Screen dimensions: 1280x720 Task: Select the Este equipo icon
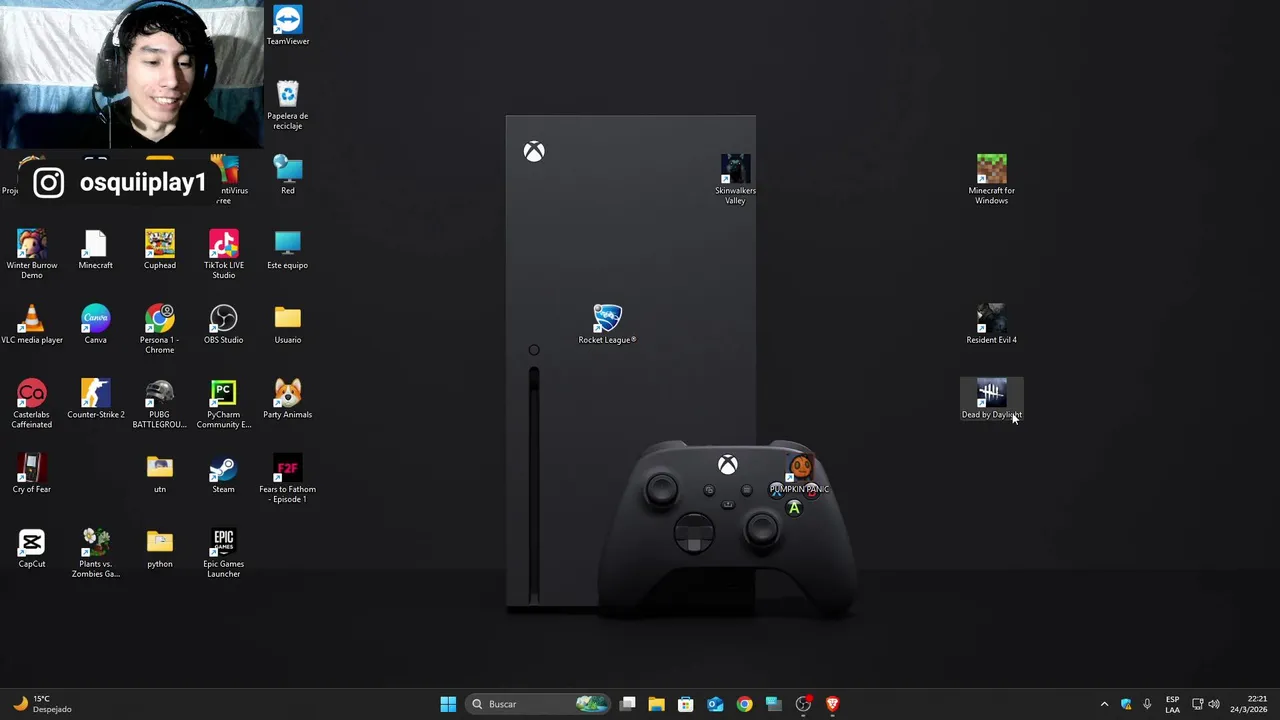288,250
